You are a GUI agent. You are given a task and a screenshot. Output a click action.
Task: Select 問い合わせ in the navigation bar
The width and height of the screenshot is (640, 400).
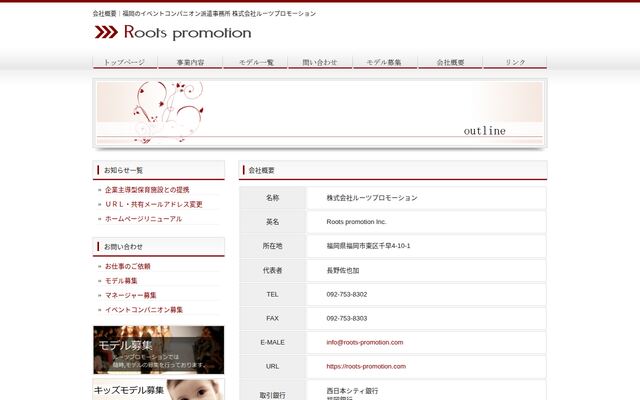coord(320,62)
